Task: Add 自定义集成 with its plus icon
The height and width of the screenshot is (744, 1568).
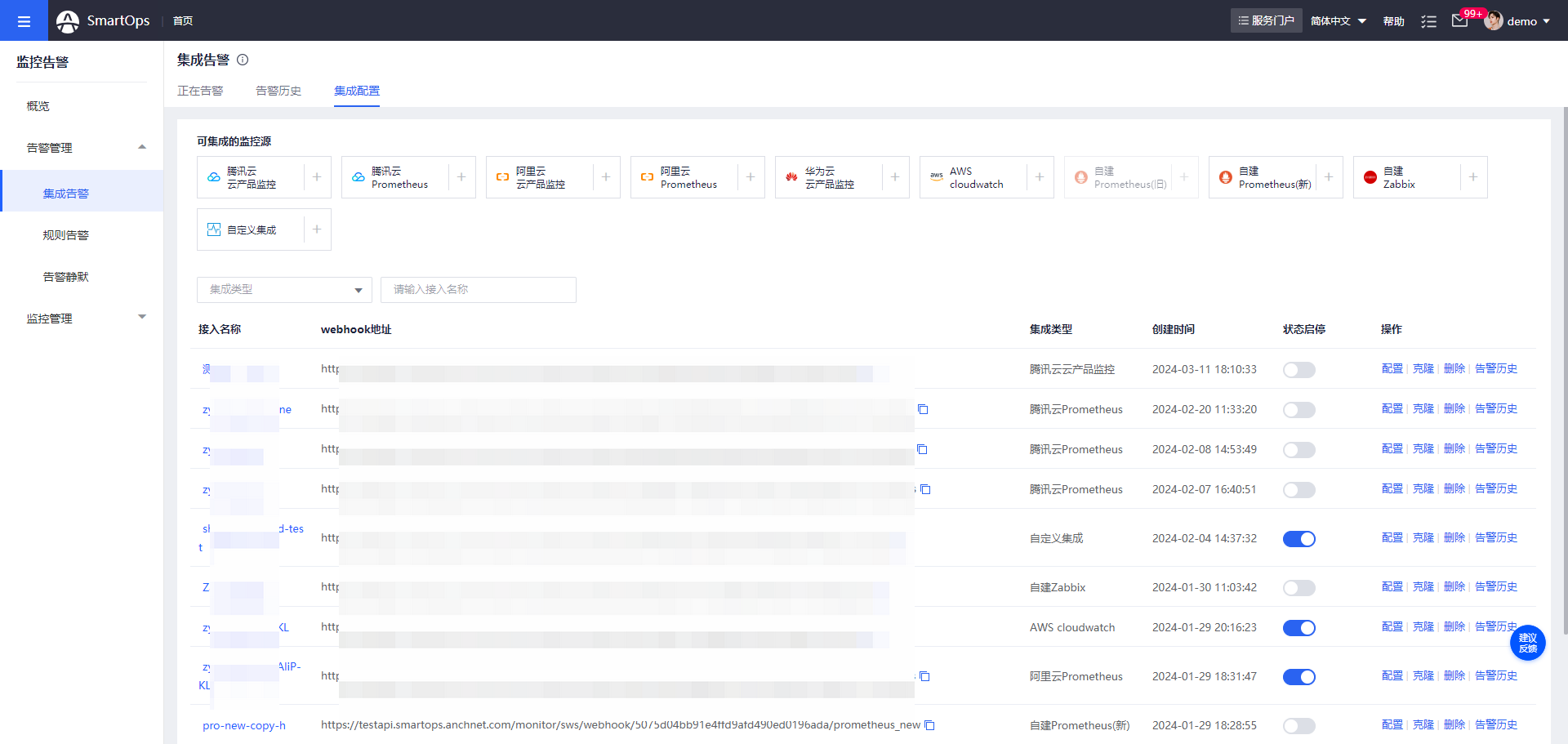Action: tap(317, 229)
